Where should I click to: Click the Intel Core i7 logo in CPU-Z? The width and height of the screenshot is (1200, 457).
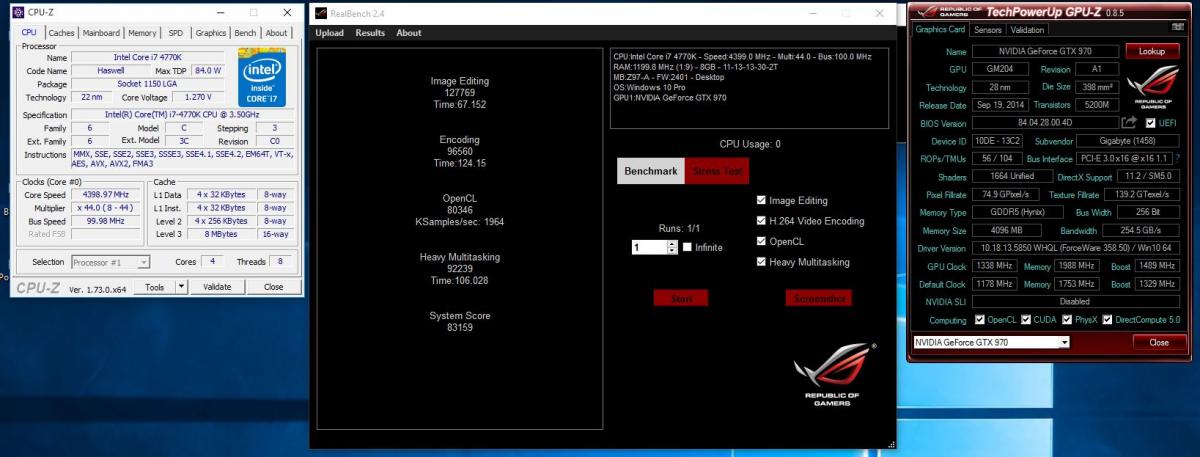[262, 76]
